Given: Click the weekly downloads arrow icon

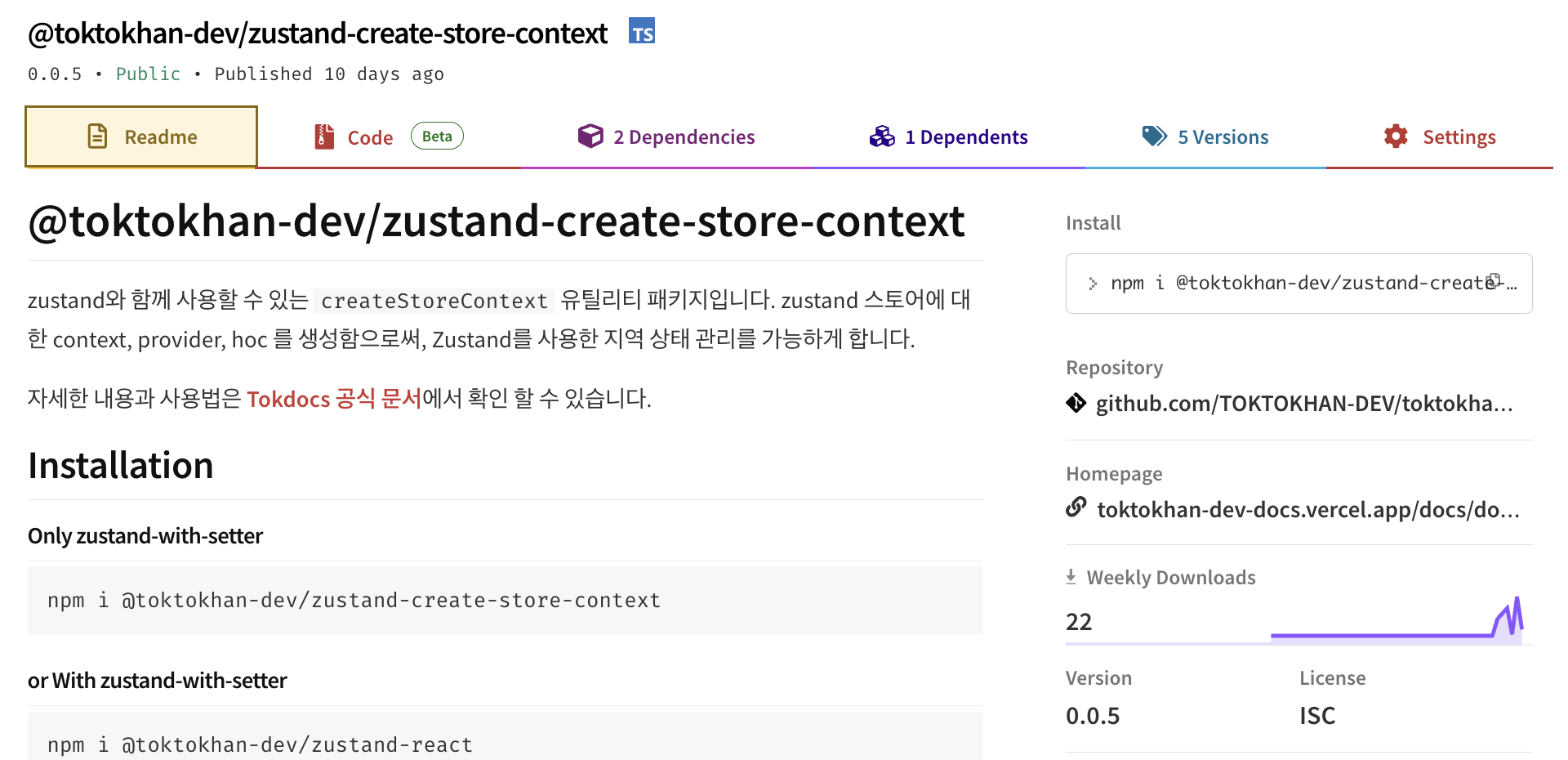Looking at the screenshot, I should (x=1071, y=577).
